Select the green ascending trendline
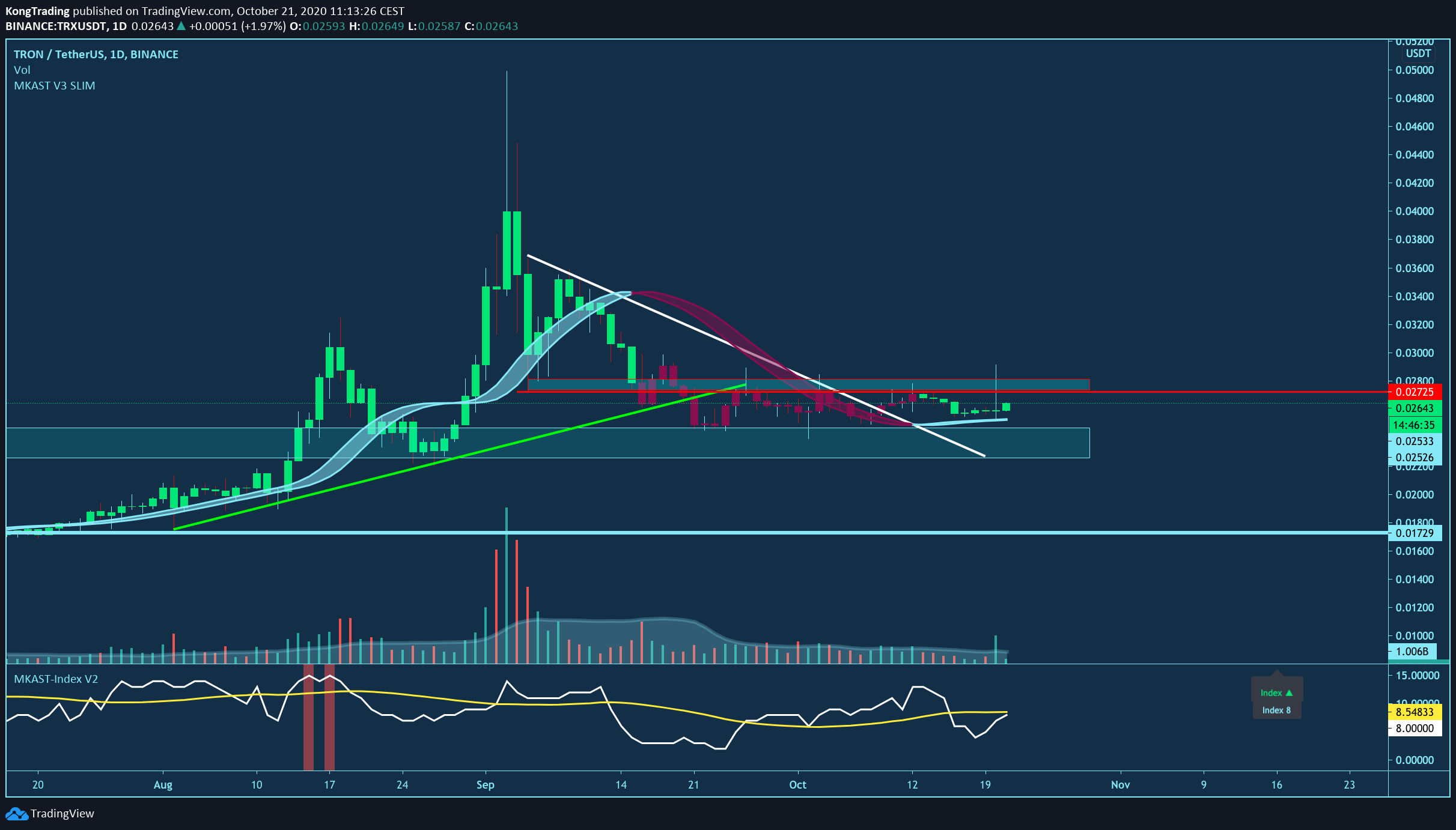The image size is (1456, 830). coord(460,457)
